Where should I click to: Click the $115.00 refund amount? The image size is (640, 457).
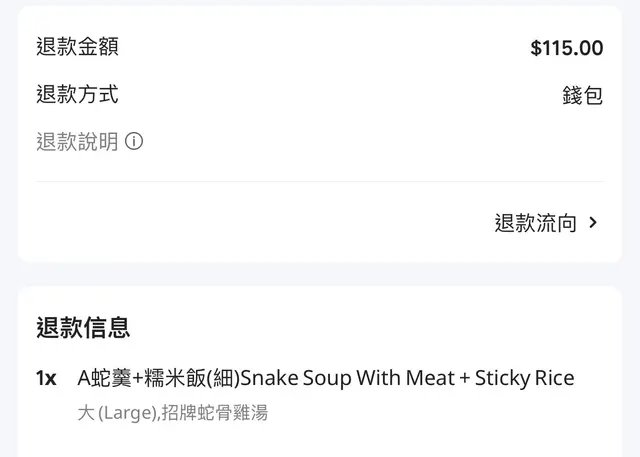[x=567, y=48]
